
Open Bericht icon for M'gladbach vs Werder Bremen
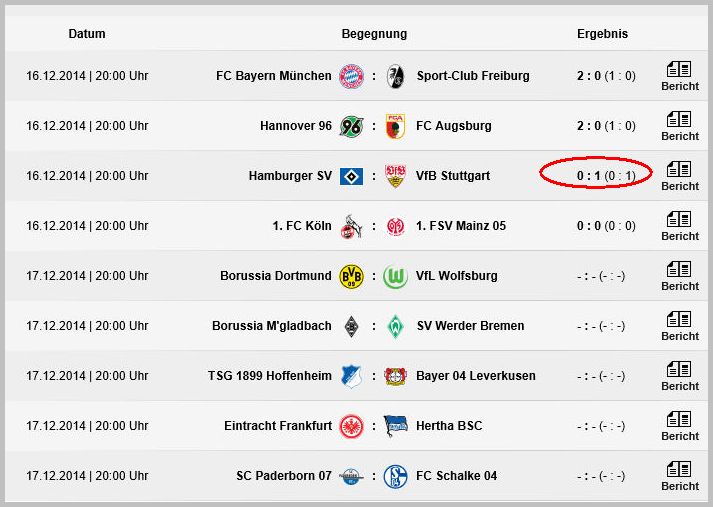tap(679, 326)
